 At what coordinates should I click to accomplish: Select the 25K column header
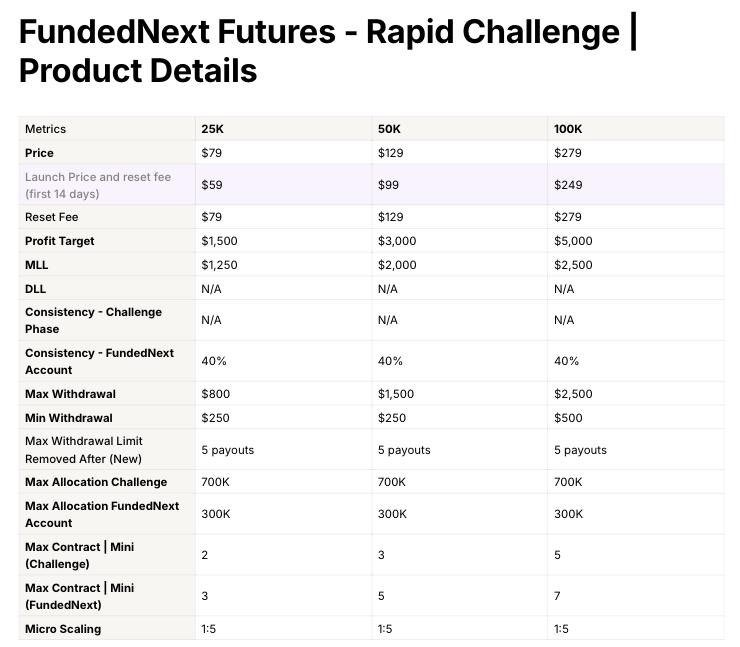pos(212,129)
